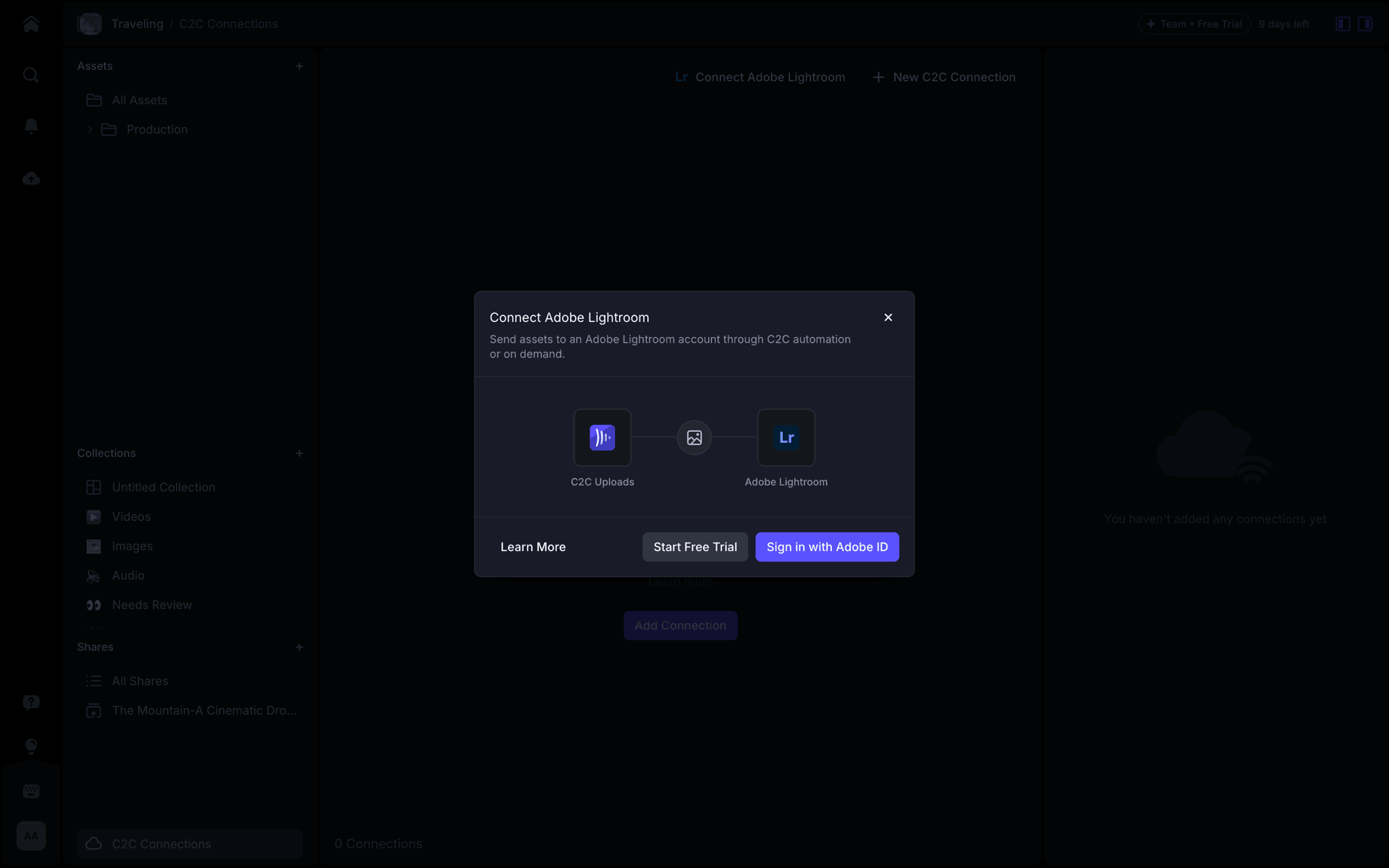Click the 0 Connections status text
This screenshot has height=868, width=1389.
378,844
